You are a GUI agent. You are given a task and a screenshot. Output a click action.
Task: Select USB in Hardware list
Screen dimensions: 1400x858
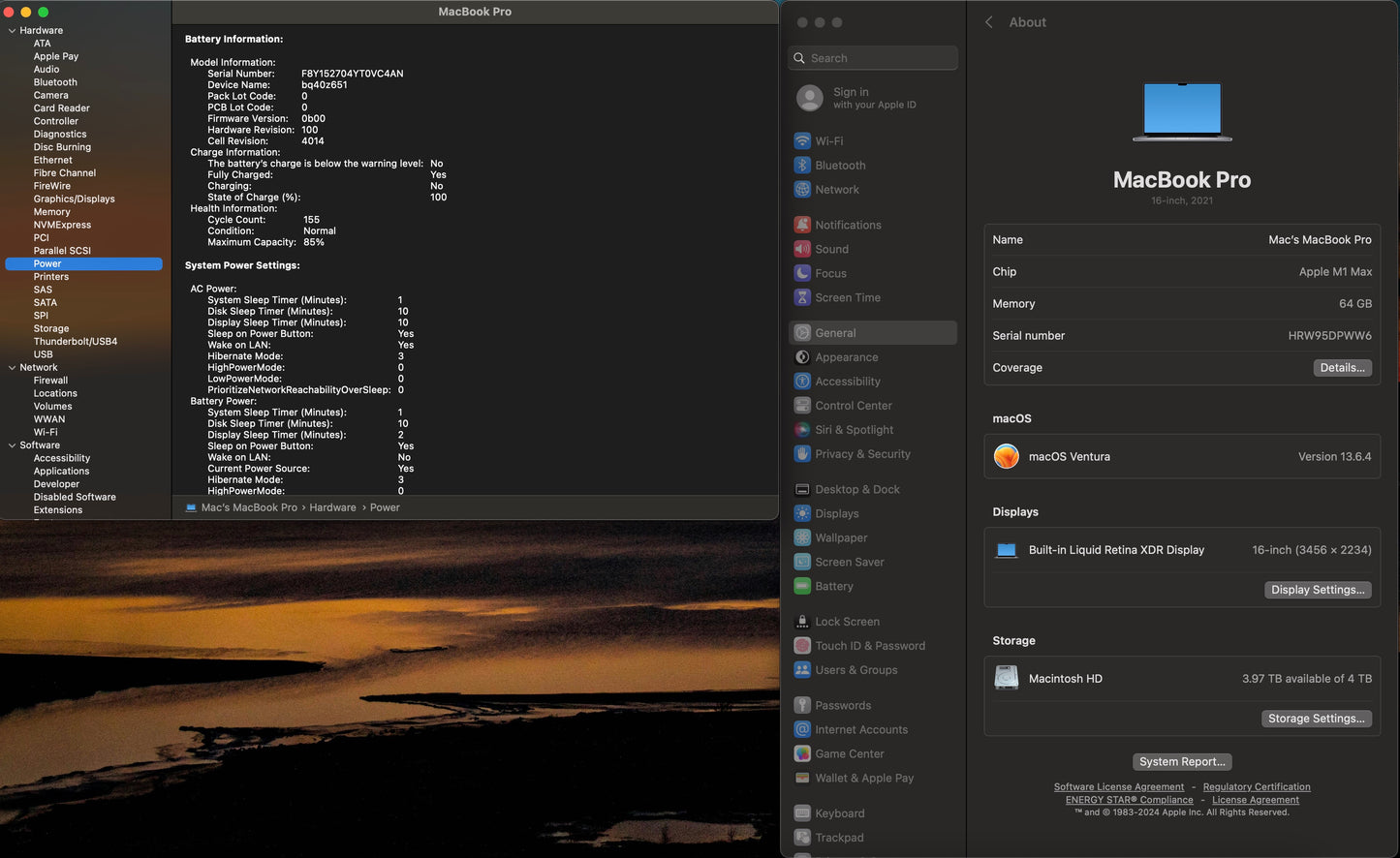43,354
